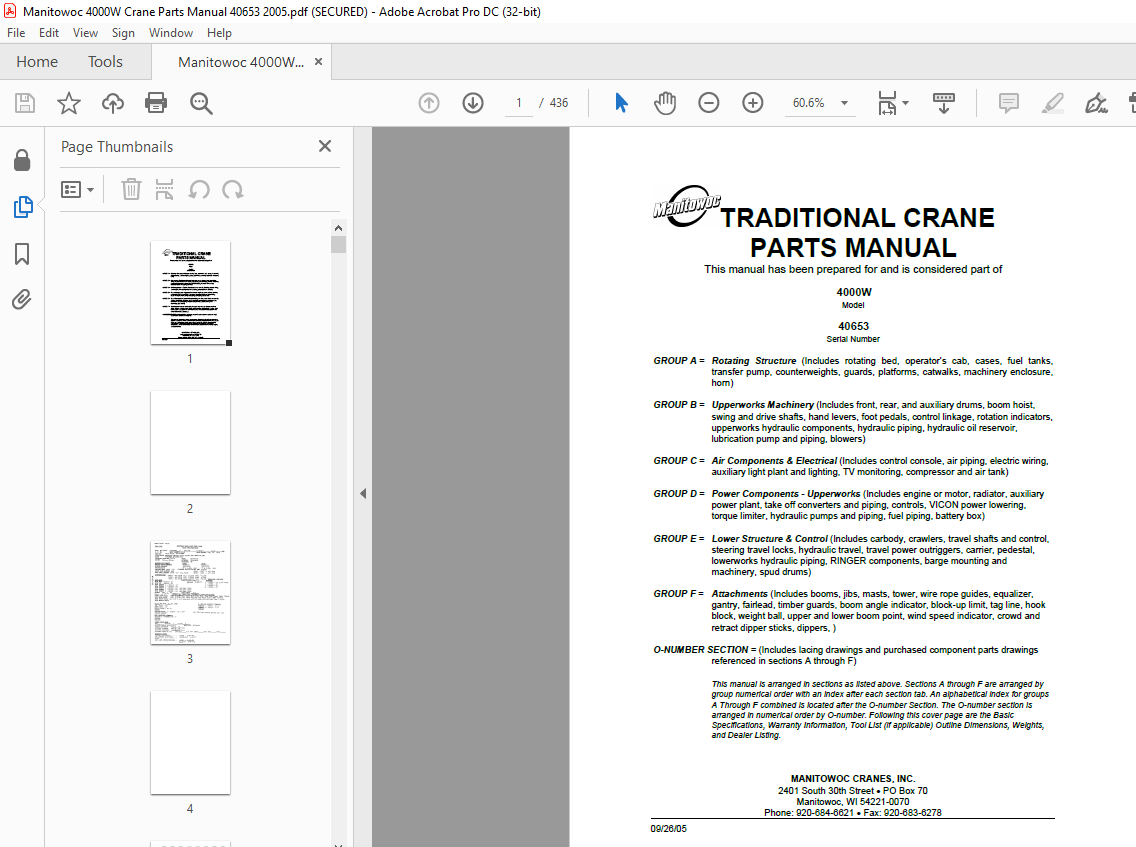The width and height of the screenshot is (1136, 847).
Task: Click the Insert pages icon in the thumbnails toolbar
Action: click(164, 190)
